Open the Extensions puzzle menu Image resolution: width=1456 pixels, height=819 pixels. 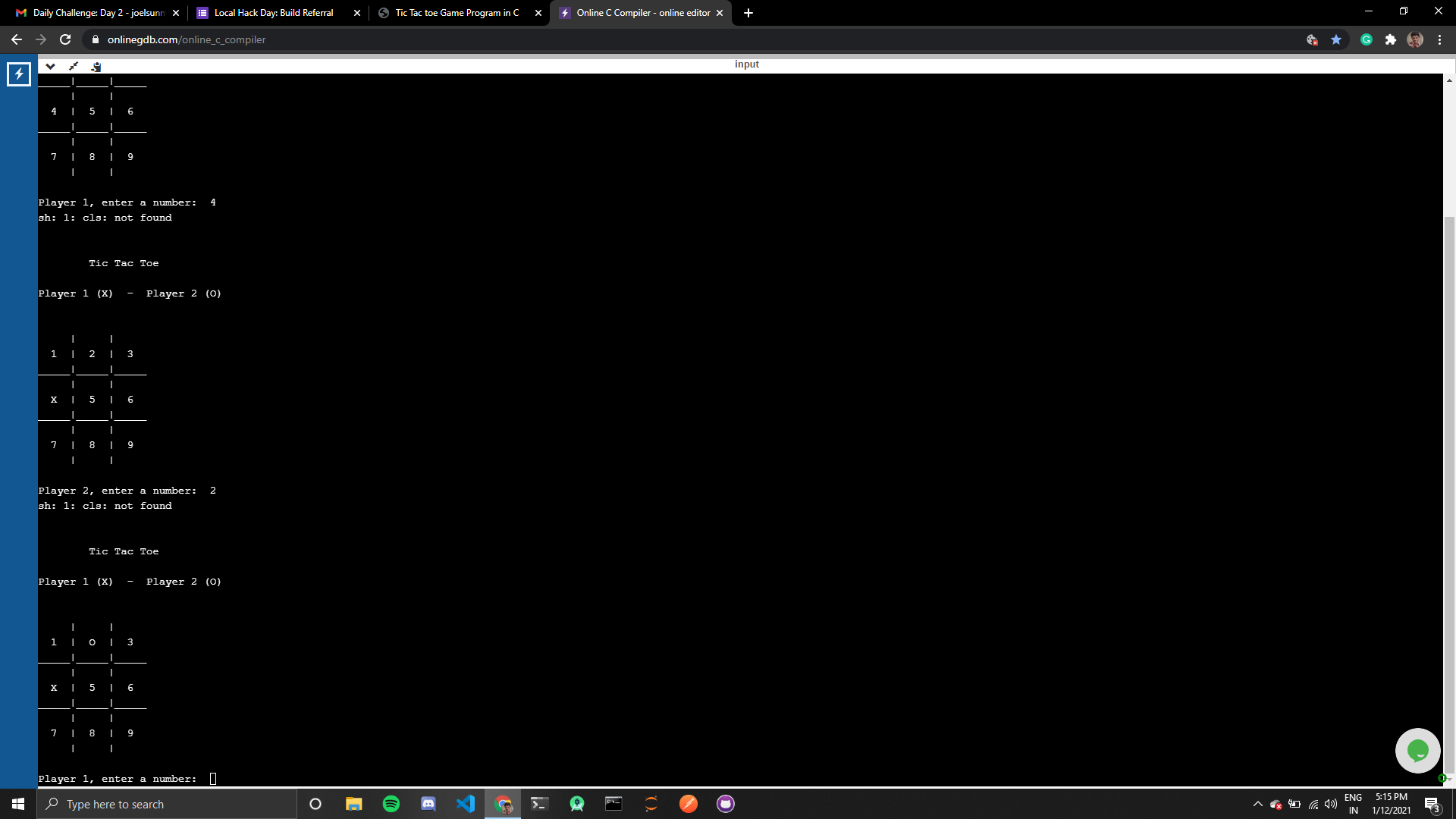pyautogui.click(x=1391, y=39)
